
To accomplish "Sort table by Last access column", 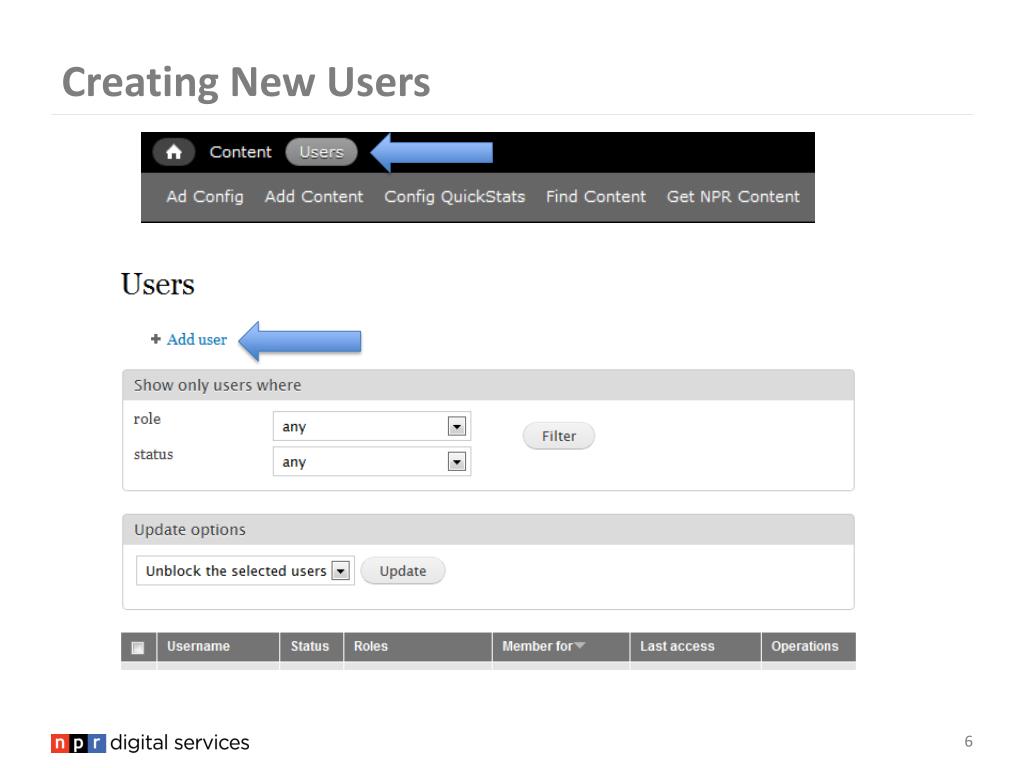I will 677,646.
